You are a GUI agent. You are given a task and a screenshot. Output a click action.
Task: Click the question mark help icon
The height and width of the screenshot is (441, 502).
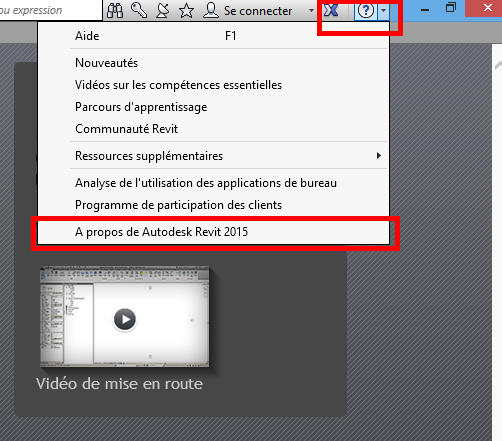(366, 11)
